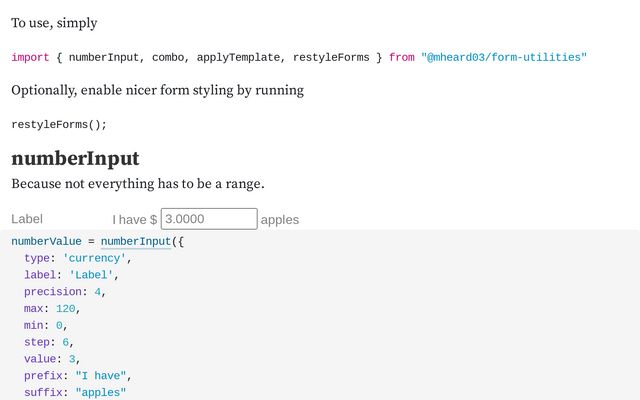Viewport: 640px width, 400px height.
Task: Click the 'Label' text beside the input
Action: point(27,219)
